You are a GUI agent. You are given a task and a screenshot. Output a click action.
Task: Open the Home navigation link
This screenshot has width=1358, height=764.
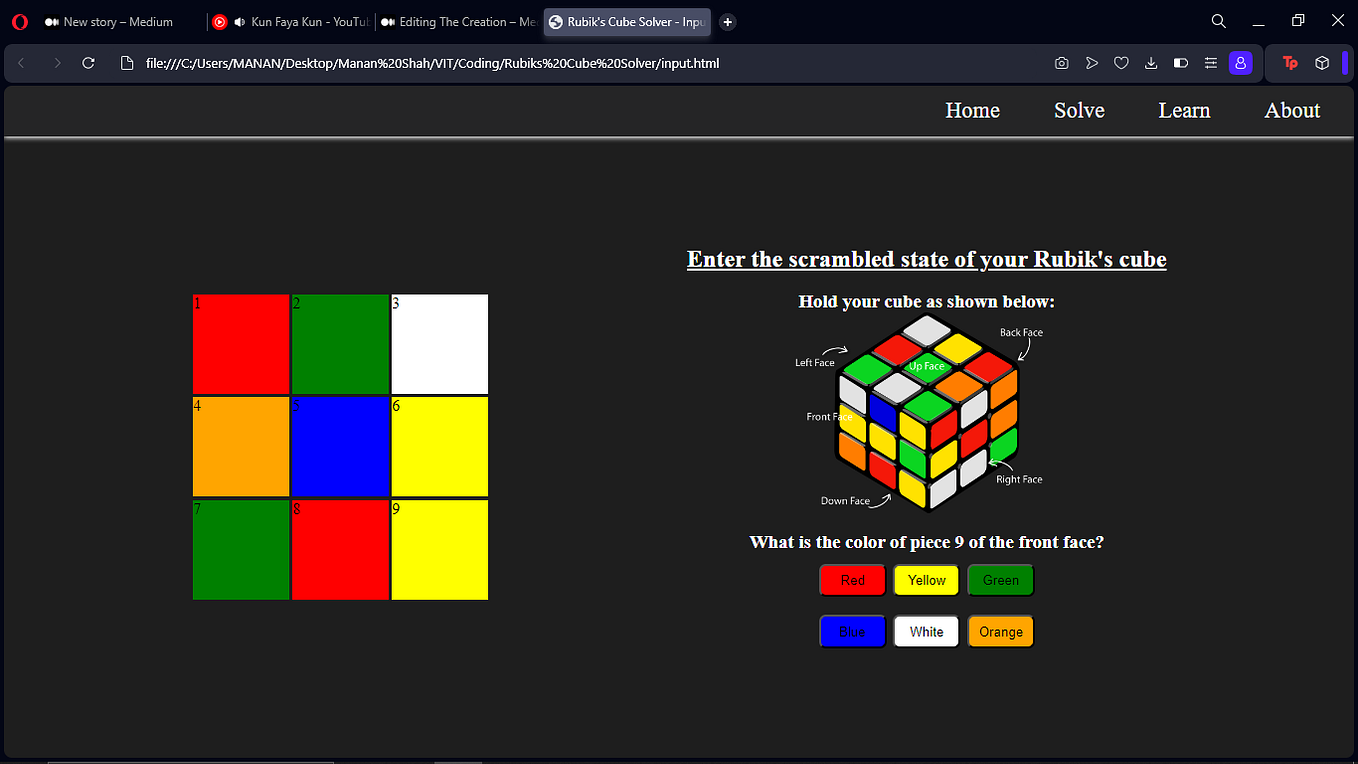point(971,110)
